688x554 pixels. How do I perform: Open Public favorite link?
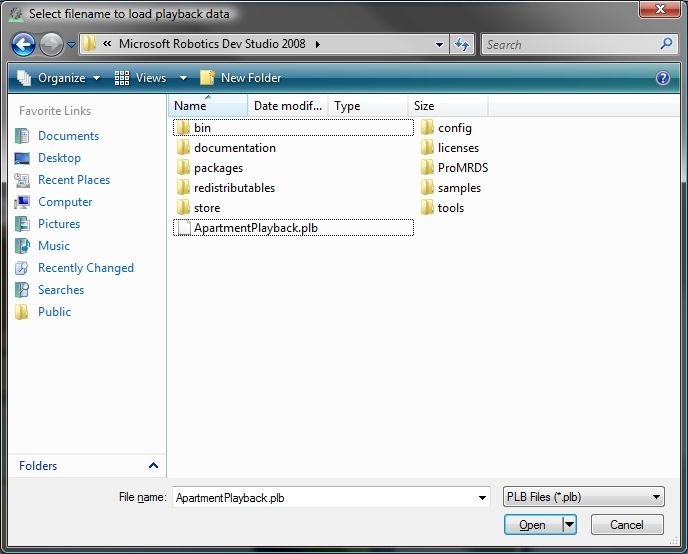pos(54,311)
